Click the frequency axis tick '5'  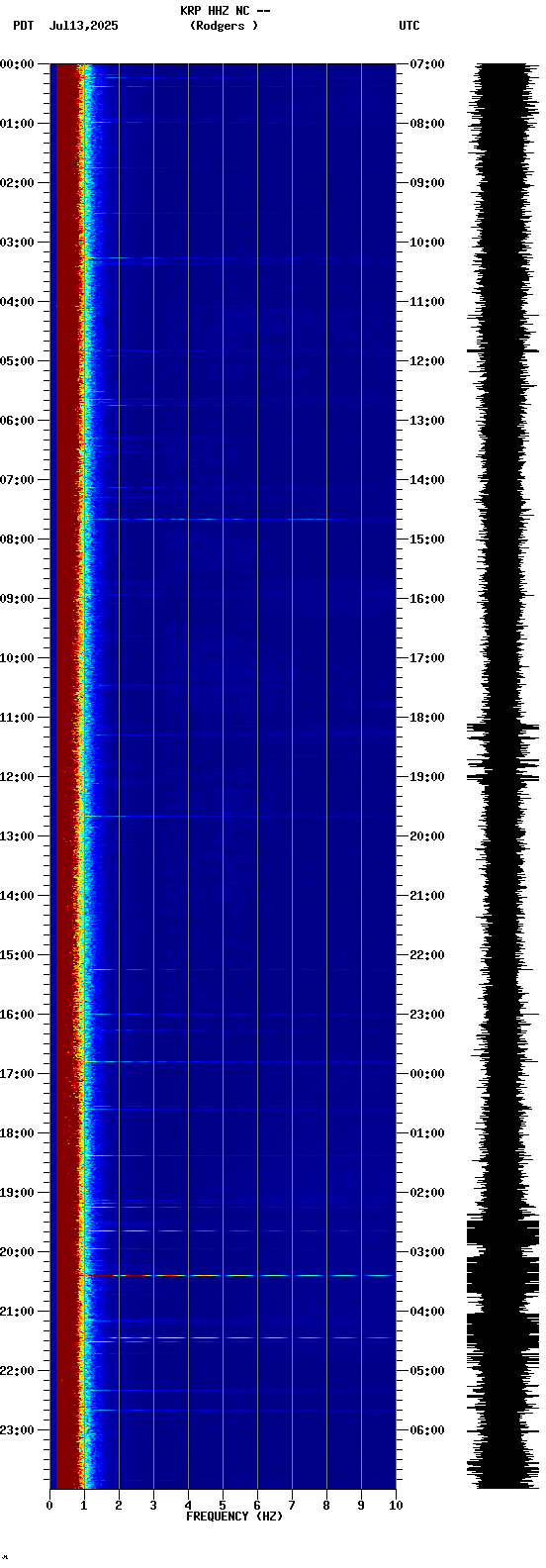point(223,1506)
